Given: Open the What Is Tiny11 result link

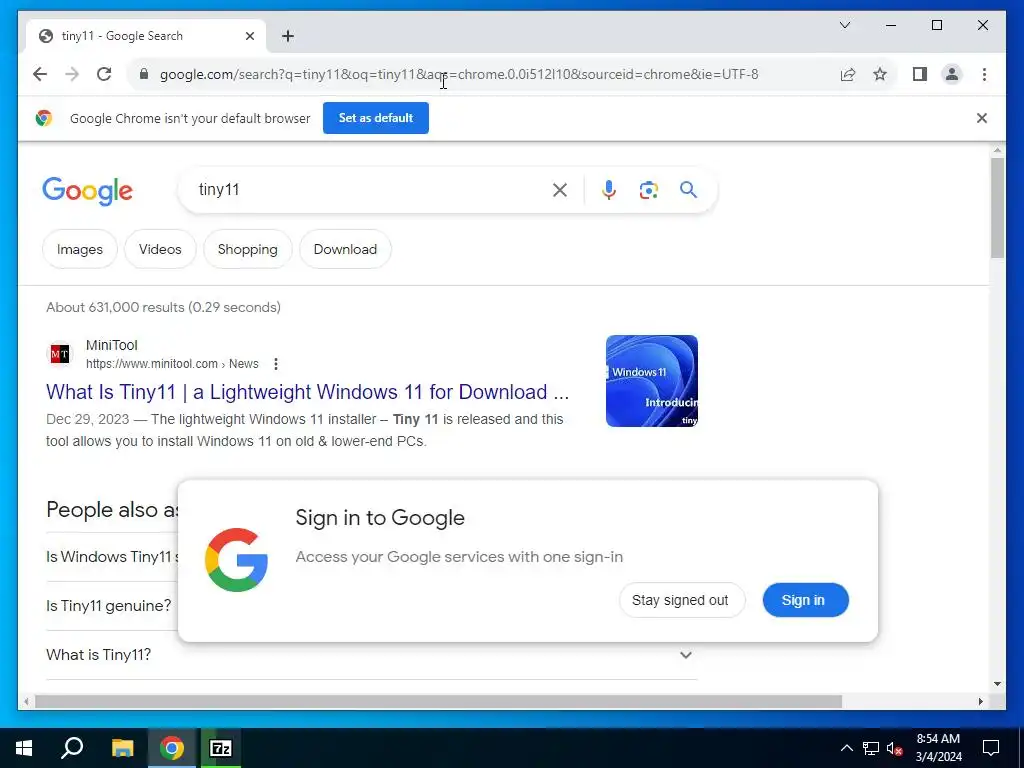Looking at the screenshot, I should tap(308, 392).
